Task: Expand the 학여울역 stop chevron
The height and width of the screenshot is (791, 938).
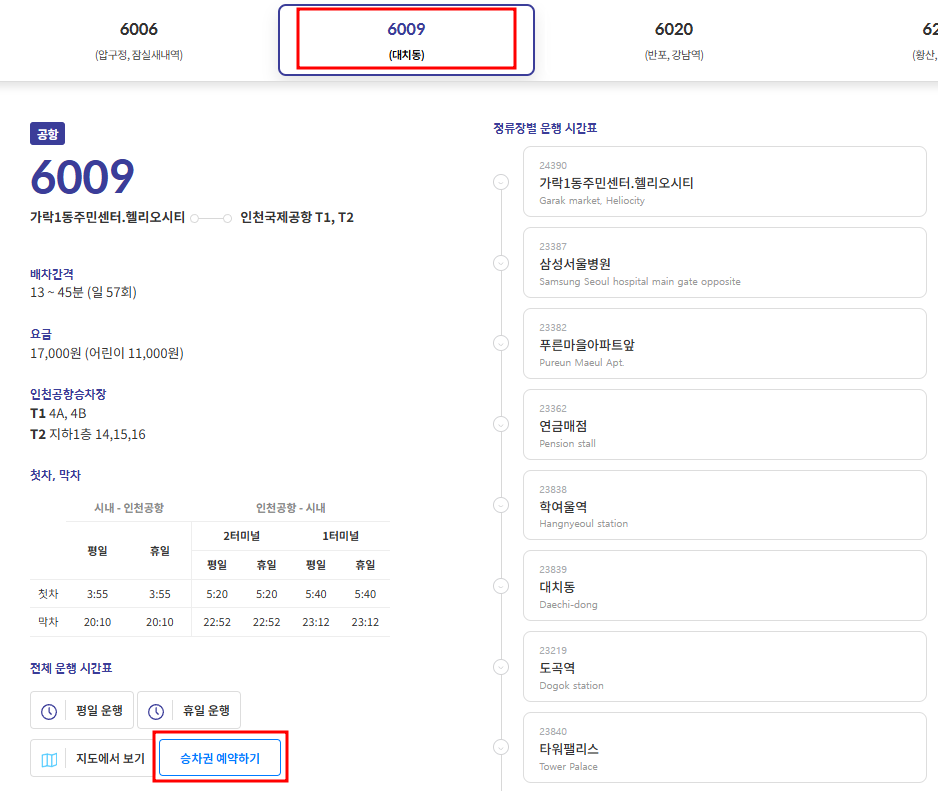Action: pos(501,505)
